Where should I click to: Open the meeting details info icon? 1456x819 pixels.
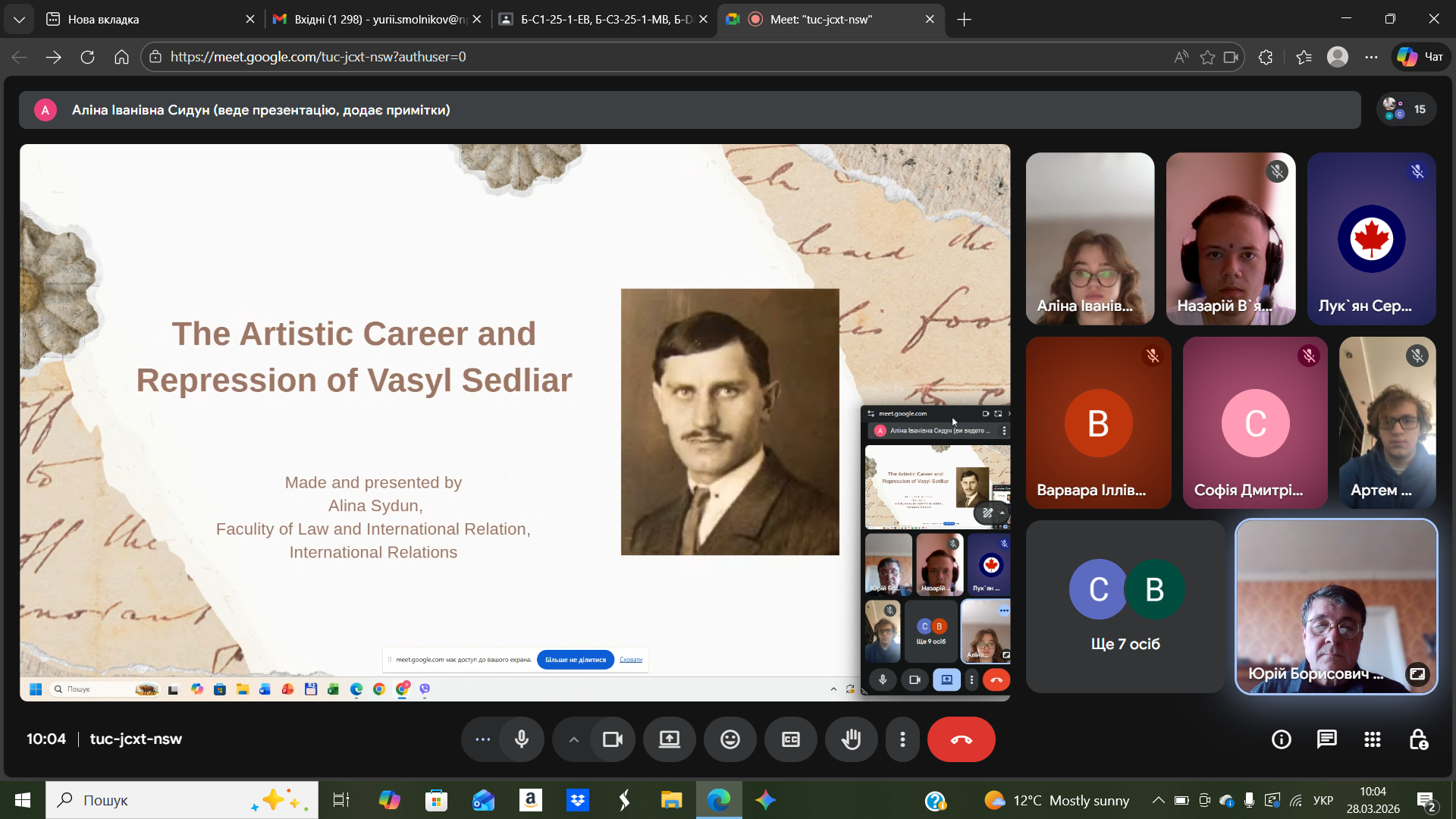click(1281, 739)
